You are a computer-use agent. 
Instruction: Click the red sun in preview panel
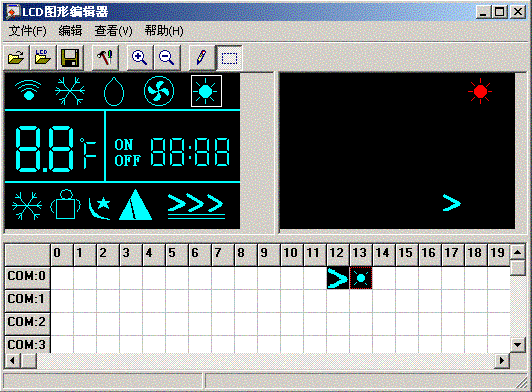[x=480, y=91]
